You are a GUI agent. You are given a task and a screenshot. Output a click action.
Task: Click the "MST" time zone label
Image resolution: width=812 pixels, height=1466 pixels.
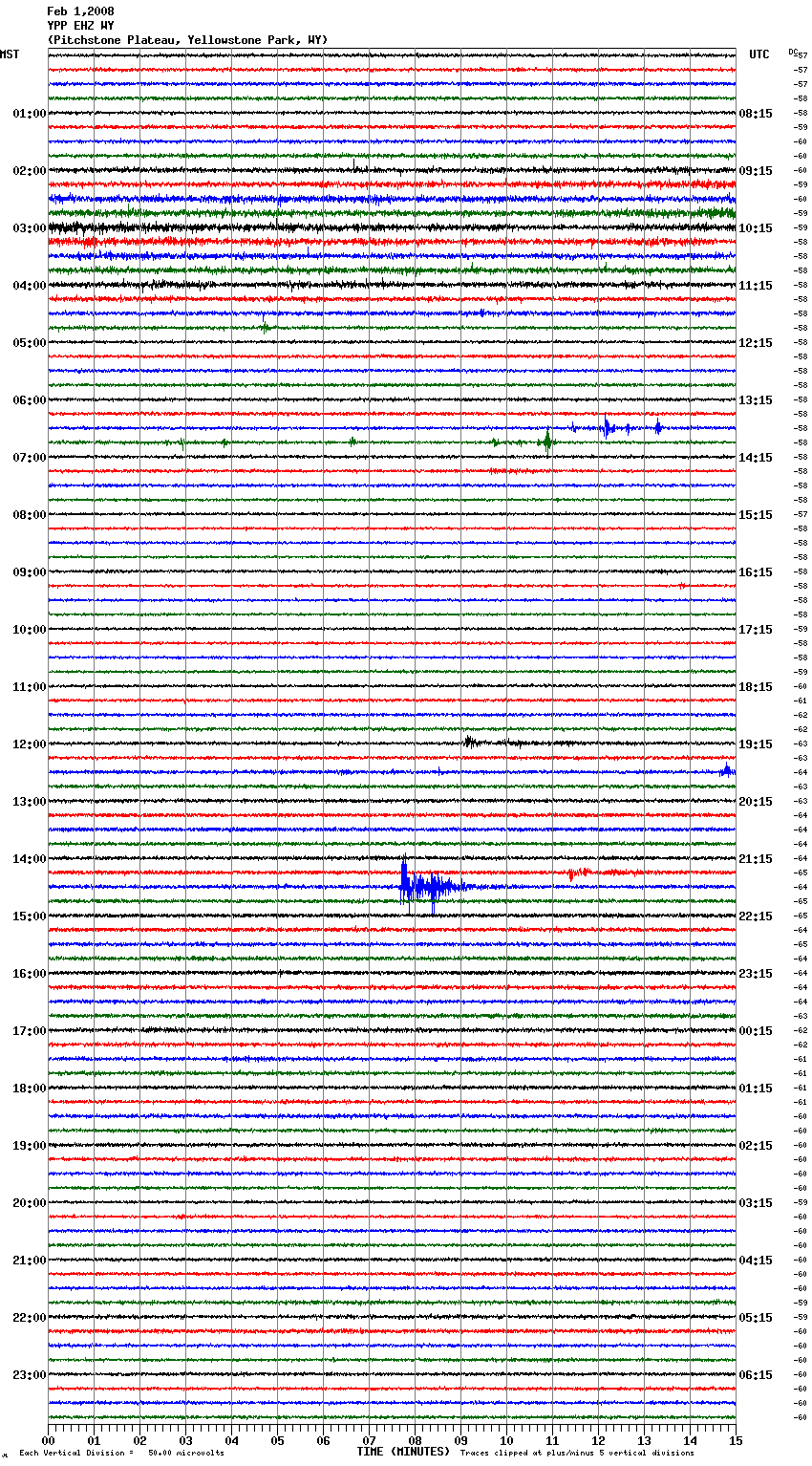(x=10, y=54)
